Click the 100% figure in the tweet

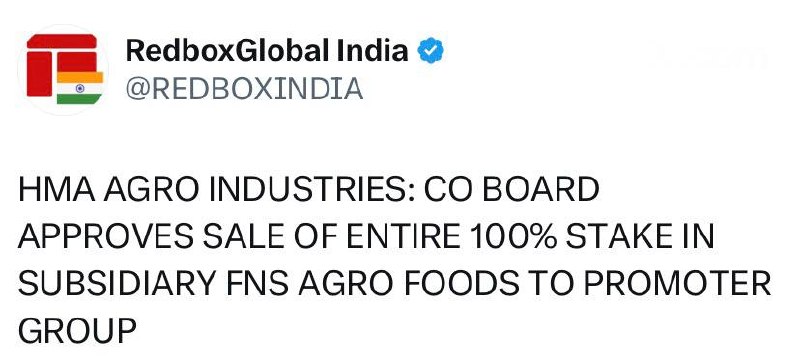tap(513, 237)
